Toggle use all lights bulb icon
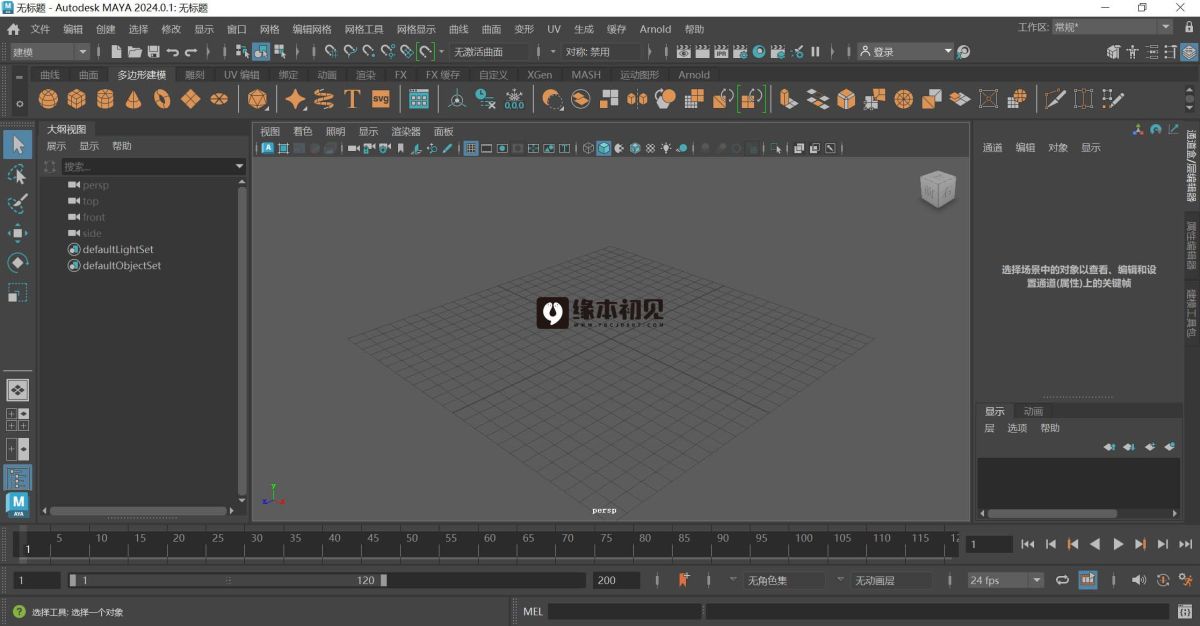 tap(666, 148)
